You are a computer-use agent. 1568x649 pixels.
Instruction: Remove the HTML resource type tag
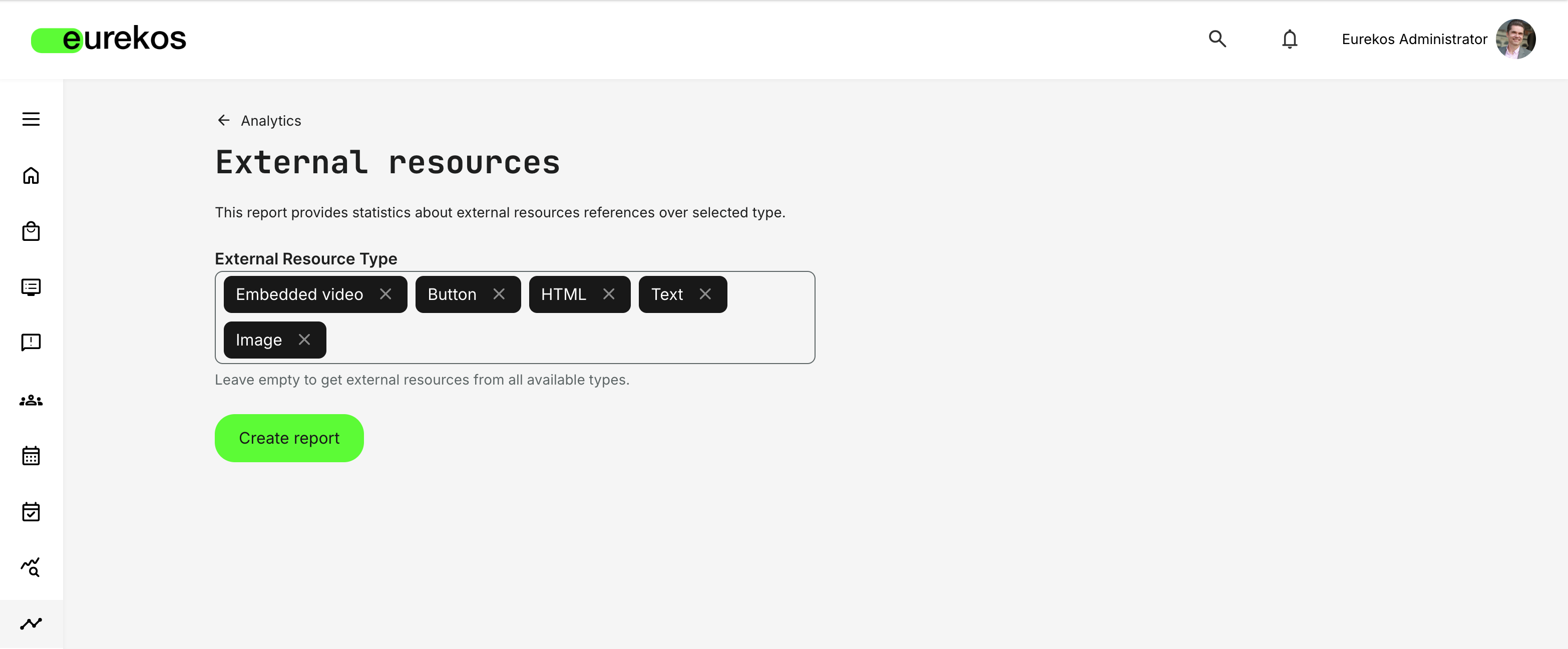pyautogui.click(x=609, y=294)
